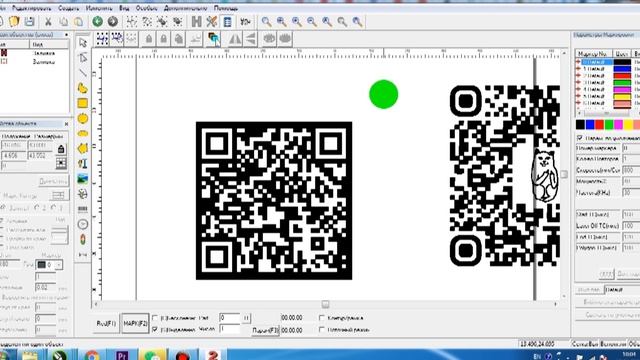
Task: Select the yellow pen row in marker list
Action: [x=607, y=96]
